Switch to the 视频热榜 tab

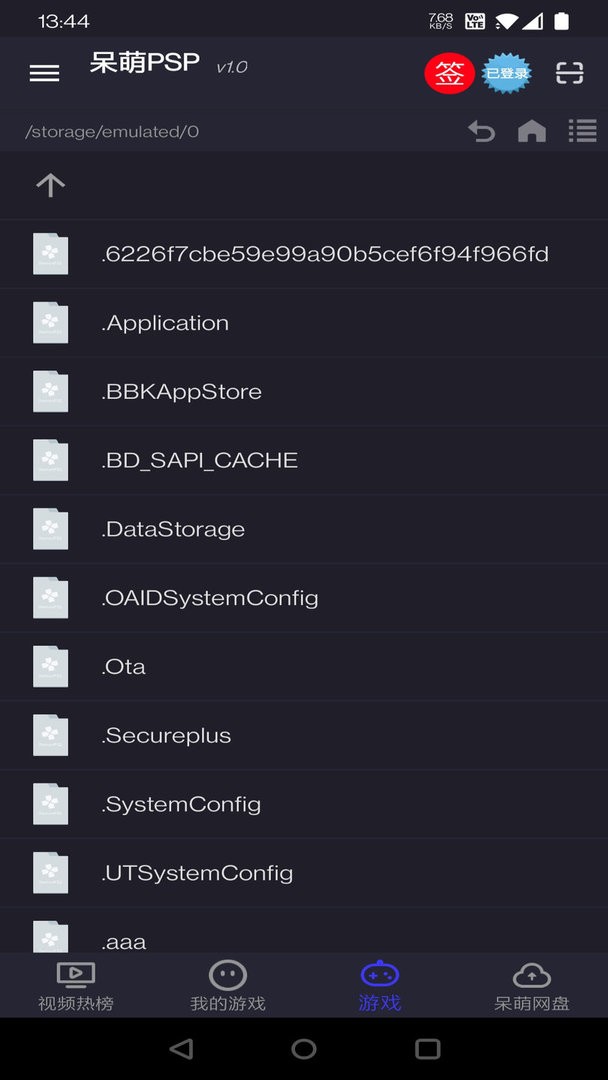76,985
